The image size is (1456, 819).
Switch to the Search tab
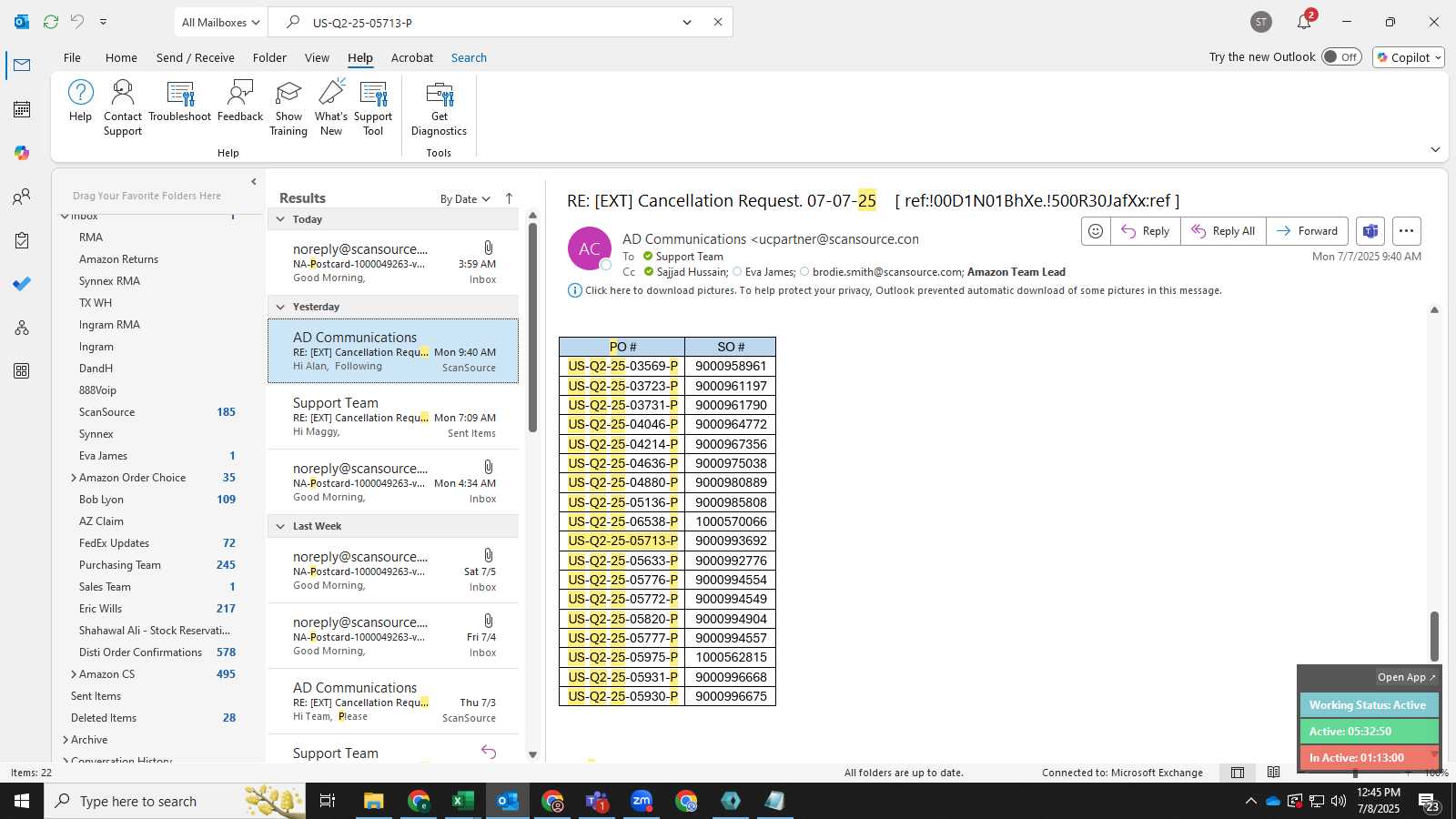click(469, 57)
